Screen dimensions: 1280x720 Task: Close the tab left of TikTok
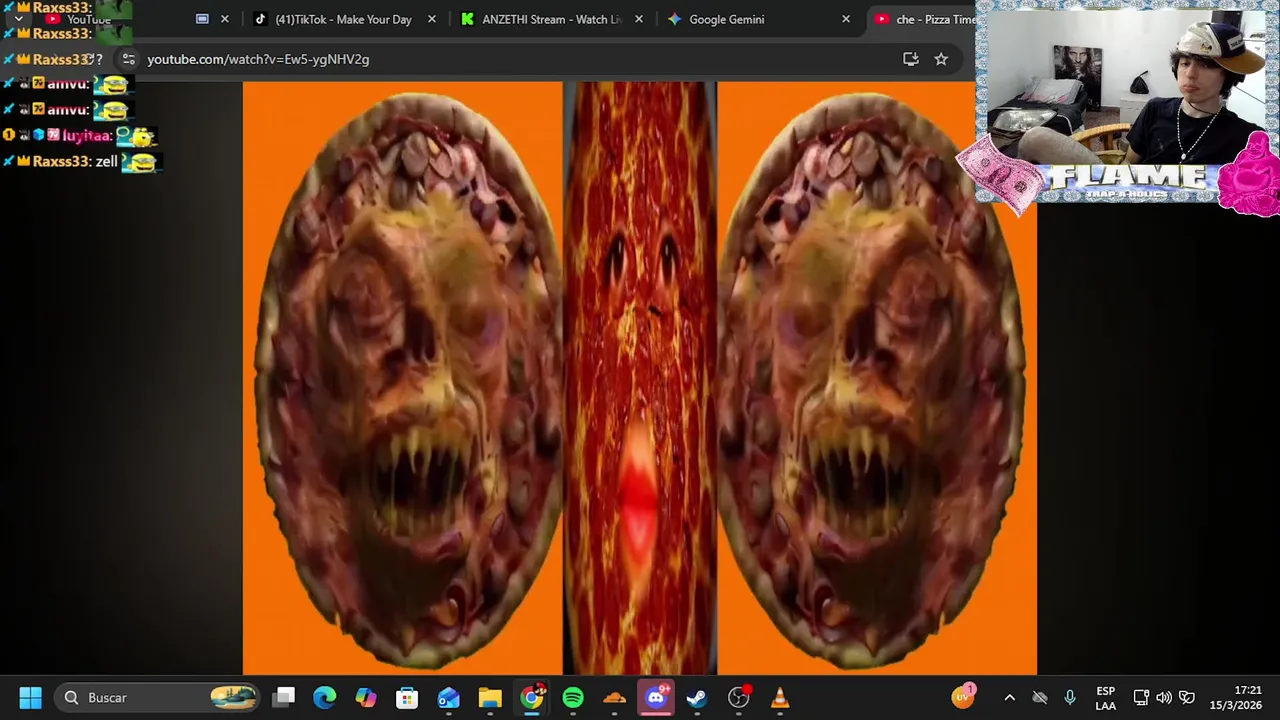[x=224, y=19]
